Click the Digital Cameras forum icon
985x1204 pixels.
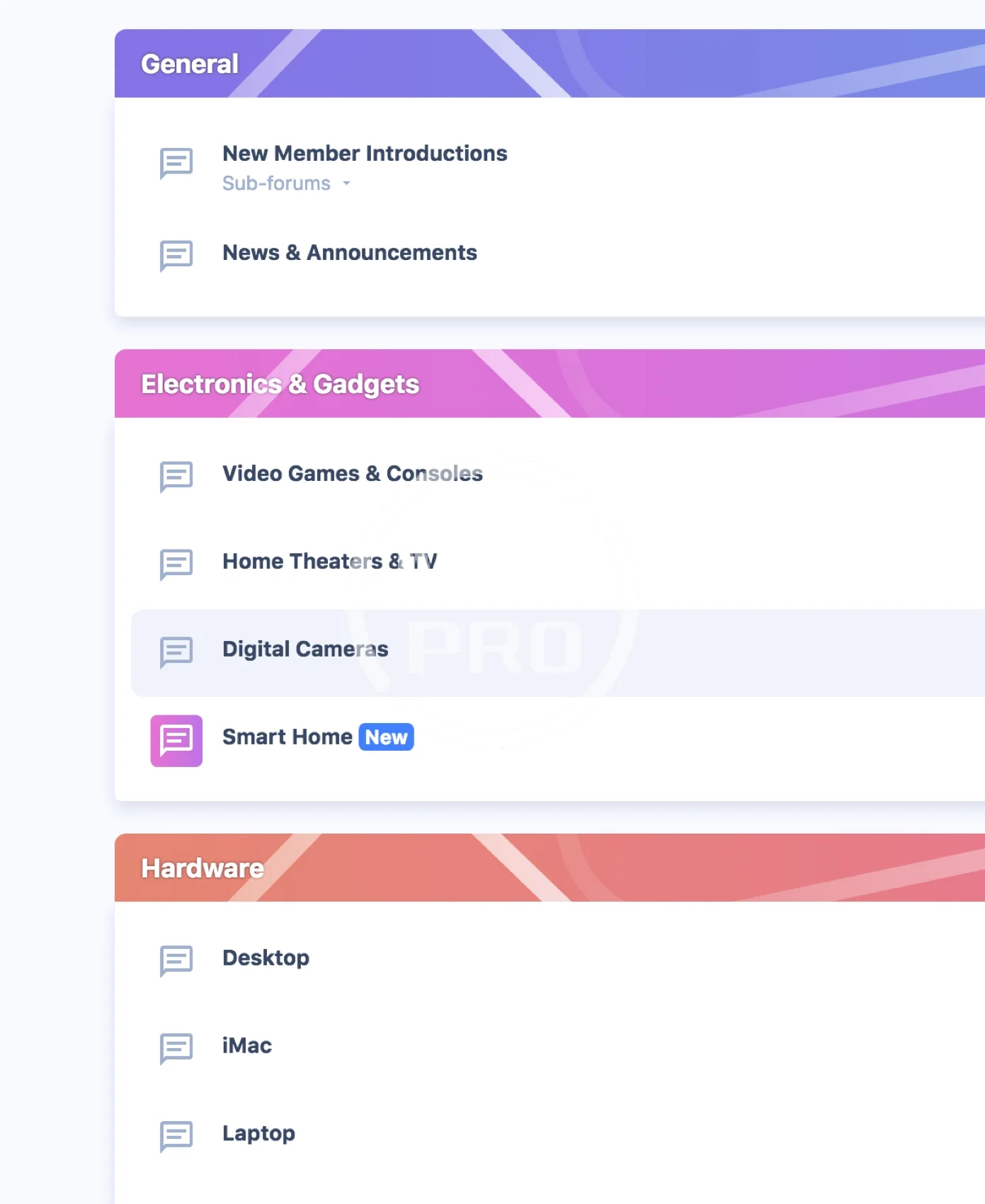click(176, 652)
